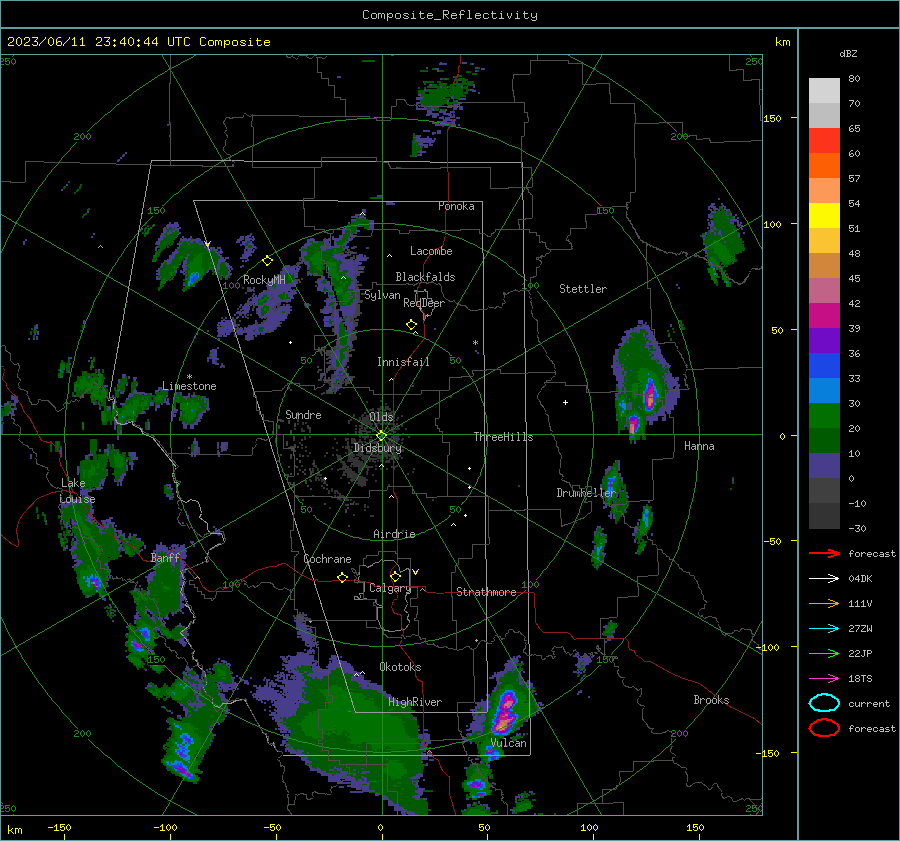
Task: Click the Okotoks city label
Action: point(400,667)
